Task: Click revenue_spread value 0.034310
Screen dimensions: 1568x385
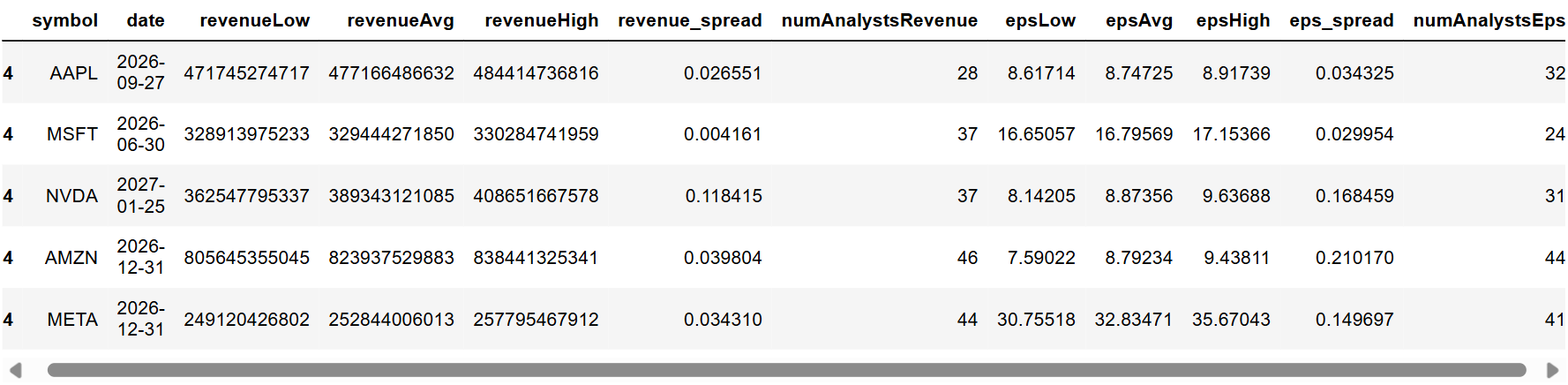Action: tap(723, 320)
